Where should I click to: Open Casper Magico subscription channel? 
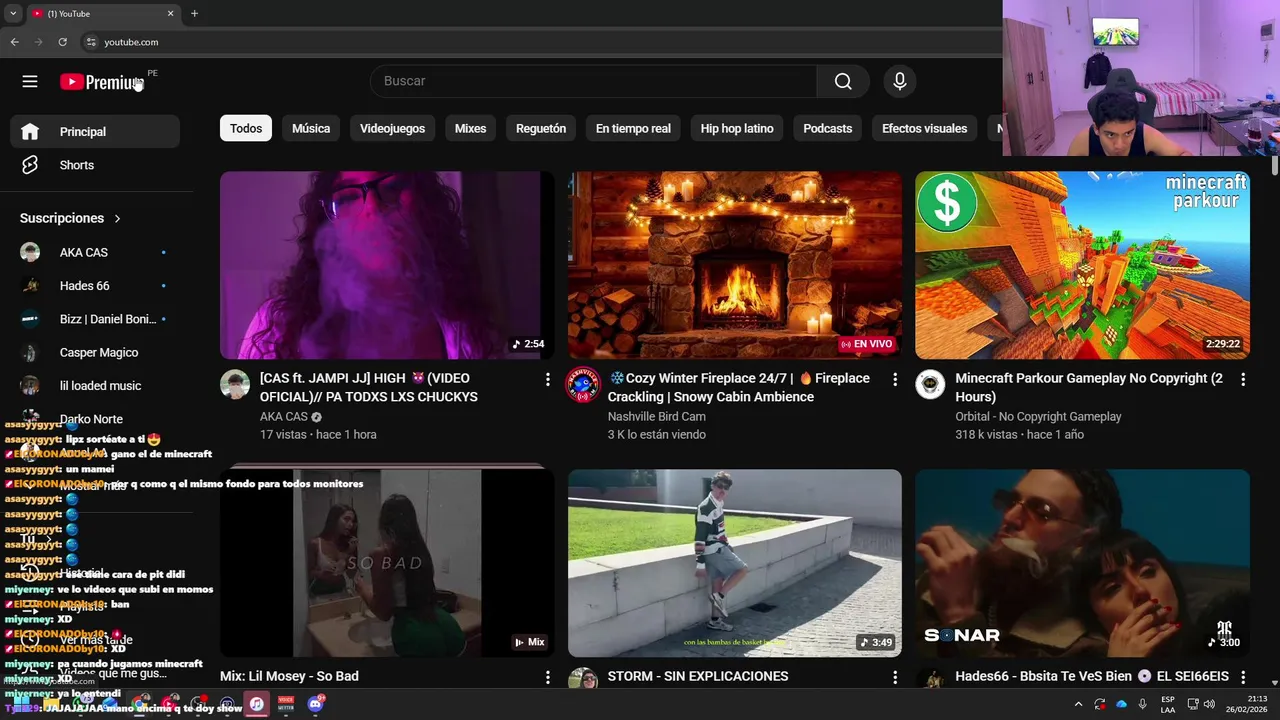tap(95, 352)
